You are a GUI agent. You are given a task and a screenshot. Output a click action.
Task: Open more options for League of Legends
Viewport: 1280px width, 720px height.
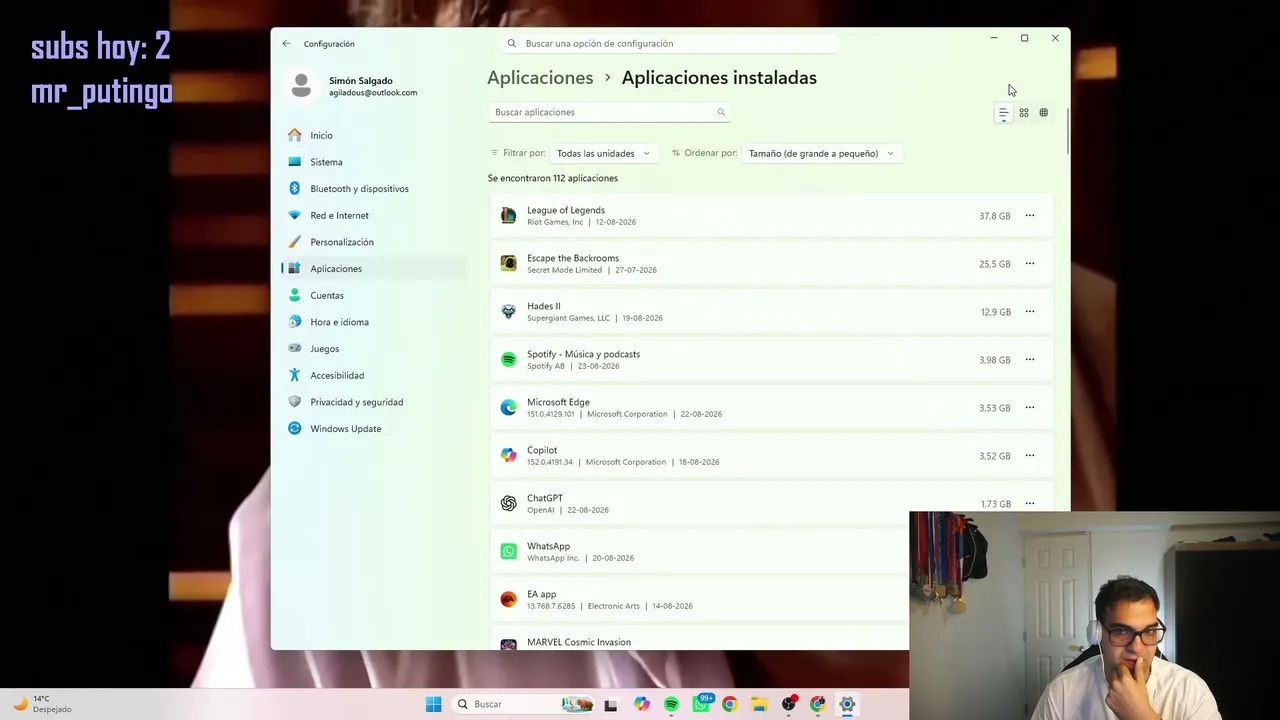pyautogui.click(x=1029, y=216)
